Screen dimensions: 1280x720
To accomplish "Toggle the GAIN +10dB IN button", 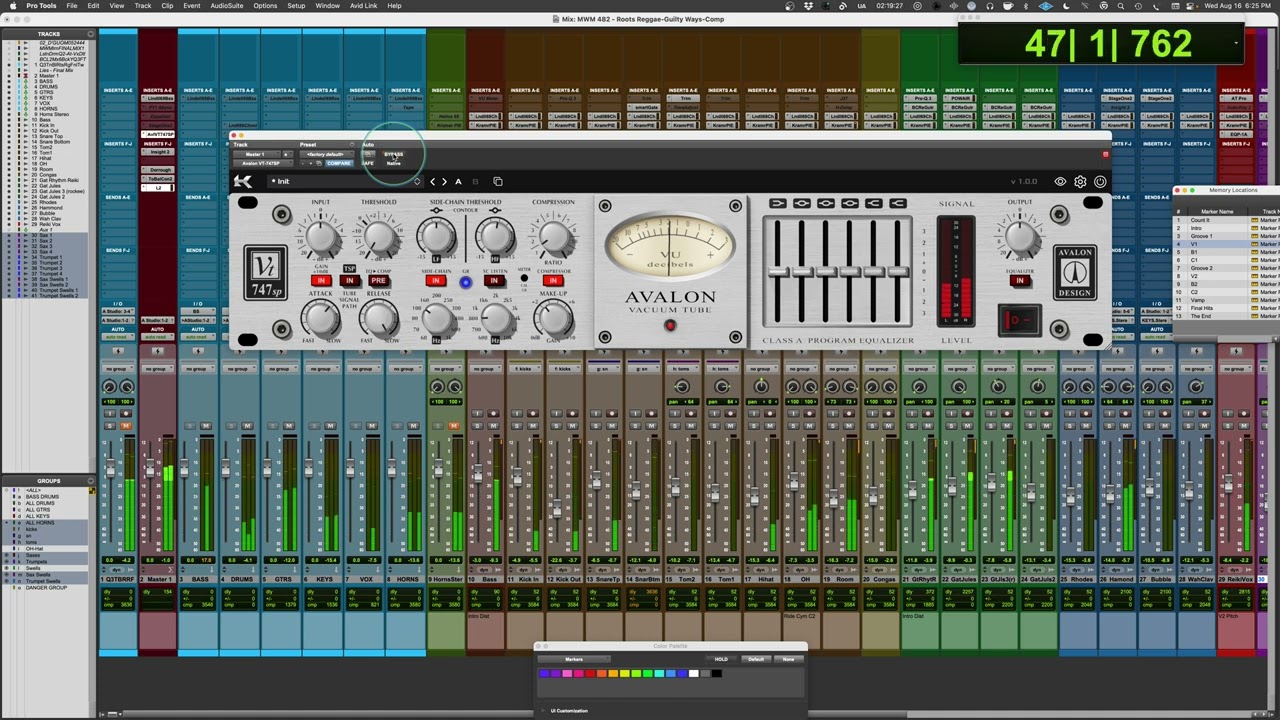I will click(321, 281).
